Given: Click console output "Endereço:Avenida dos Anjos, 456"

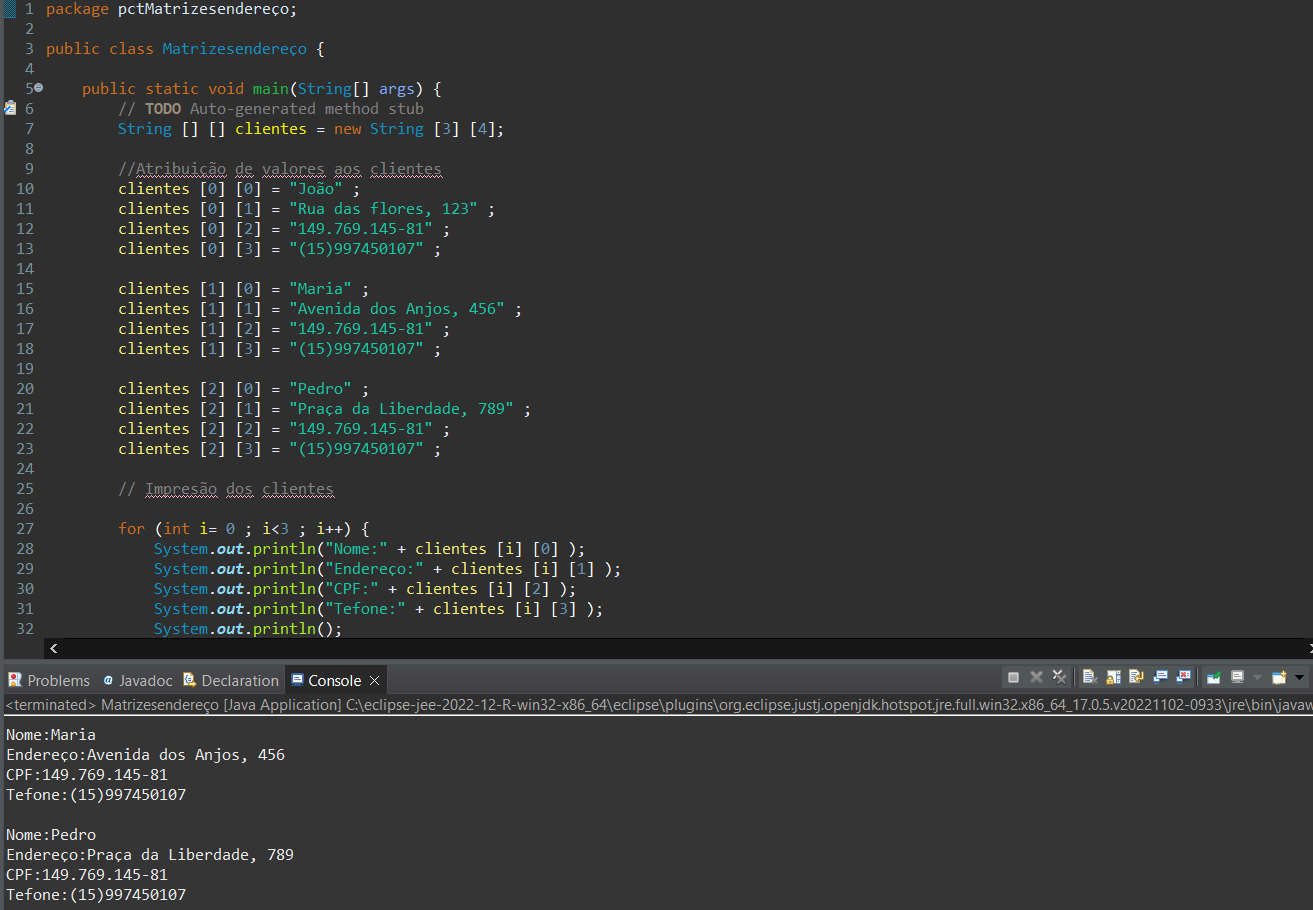Looking at the screenshot, I should (146, 754).
